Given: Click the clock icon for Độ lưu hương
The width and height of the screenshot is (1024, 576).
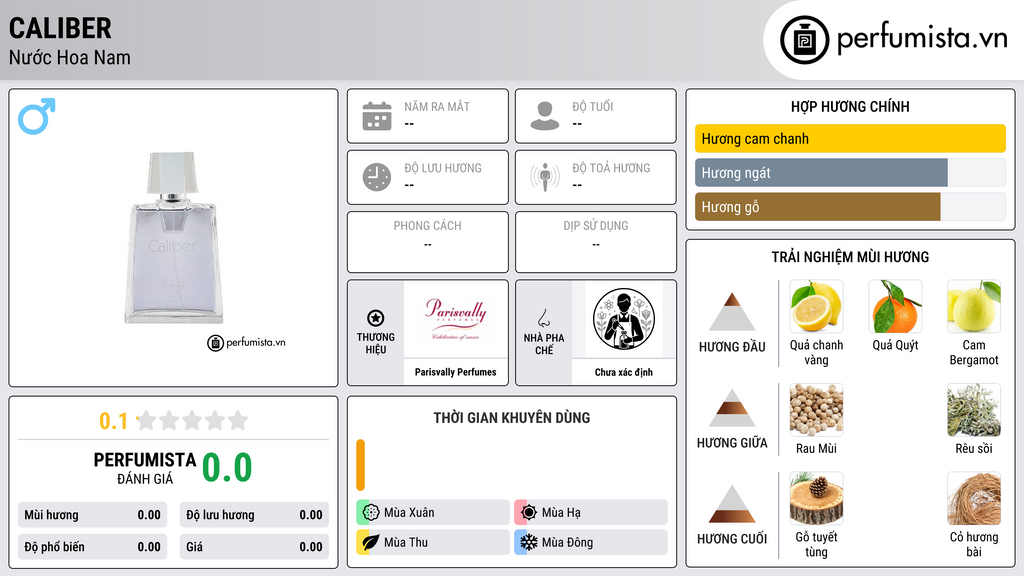Looking at the screenshot, I should click(x=377, y=177).
